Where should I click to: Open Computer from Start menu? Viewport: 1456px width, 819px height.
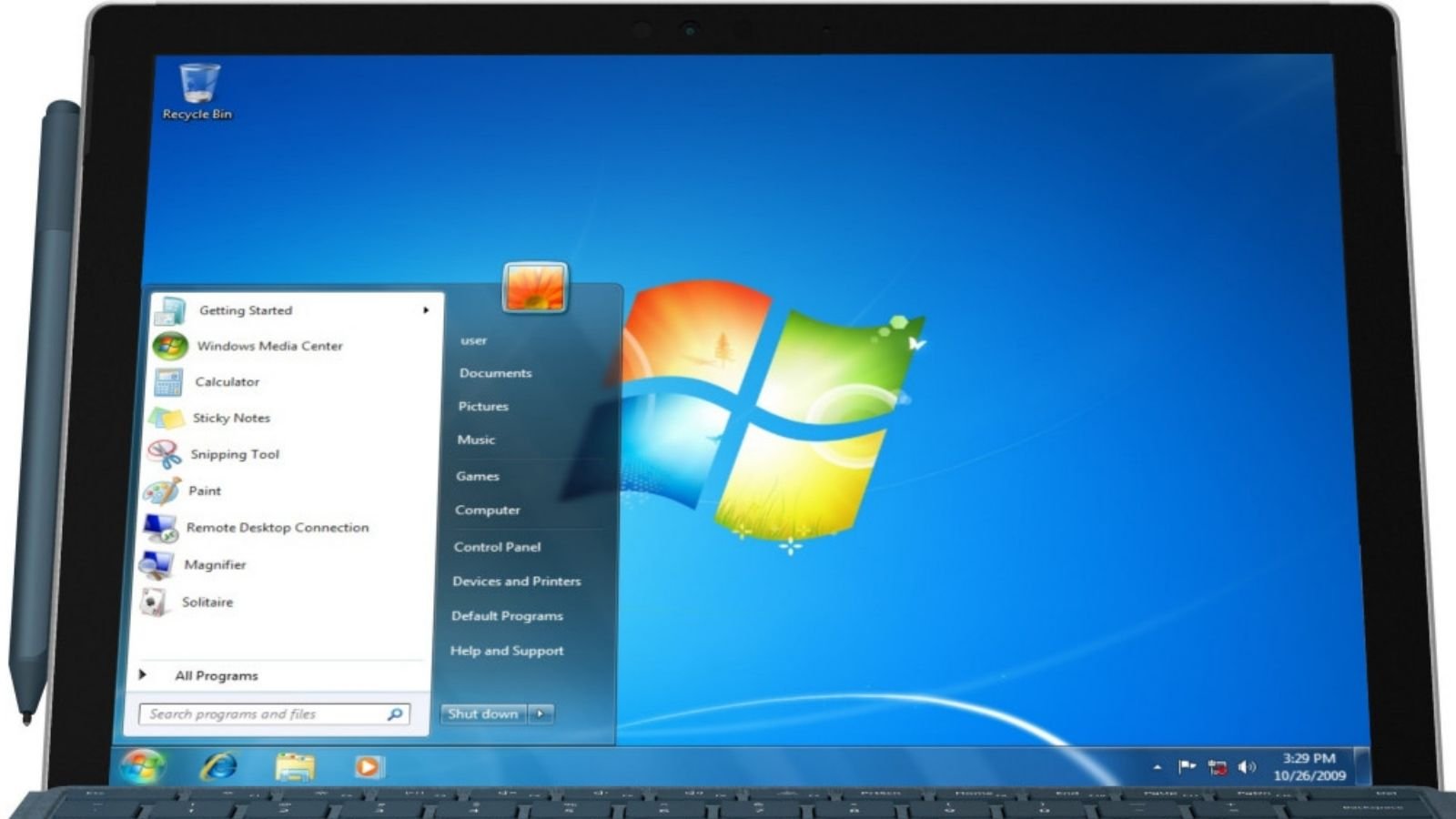click(x=488, y=511)
